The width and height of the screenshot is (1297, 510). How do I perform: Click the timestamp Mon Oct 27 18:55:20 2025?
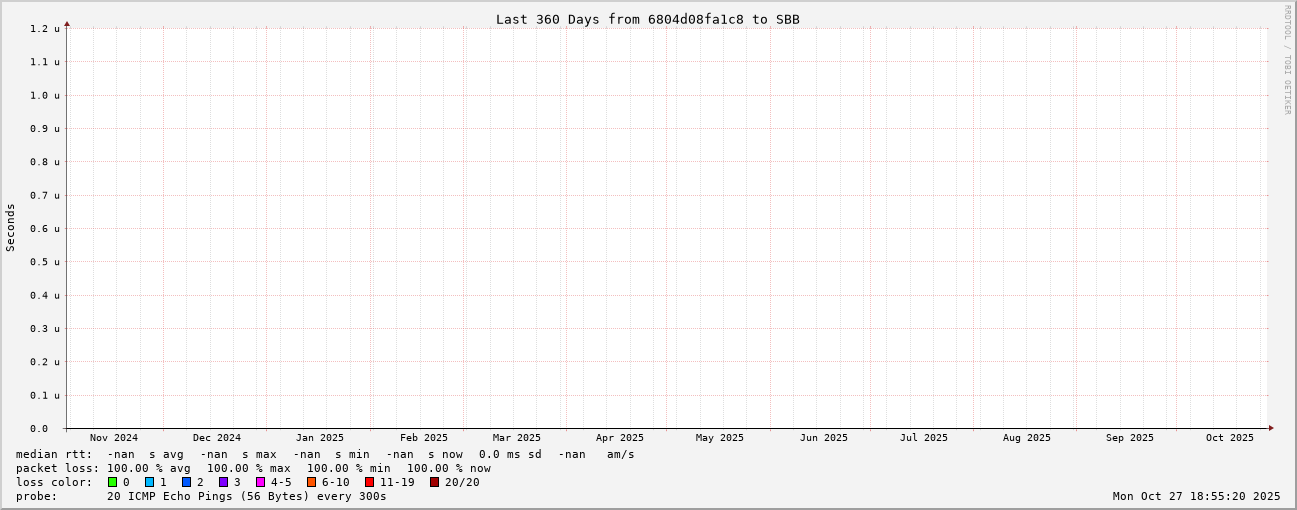coord(1196,496)
